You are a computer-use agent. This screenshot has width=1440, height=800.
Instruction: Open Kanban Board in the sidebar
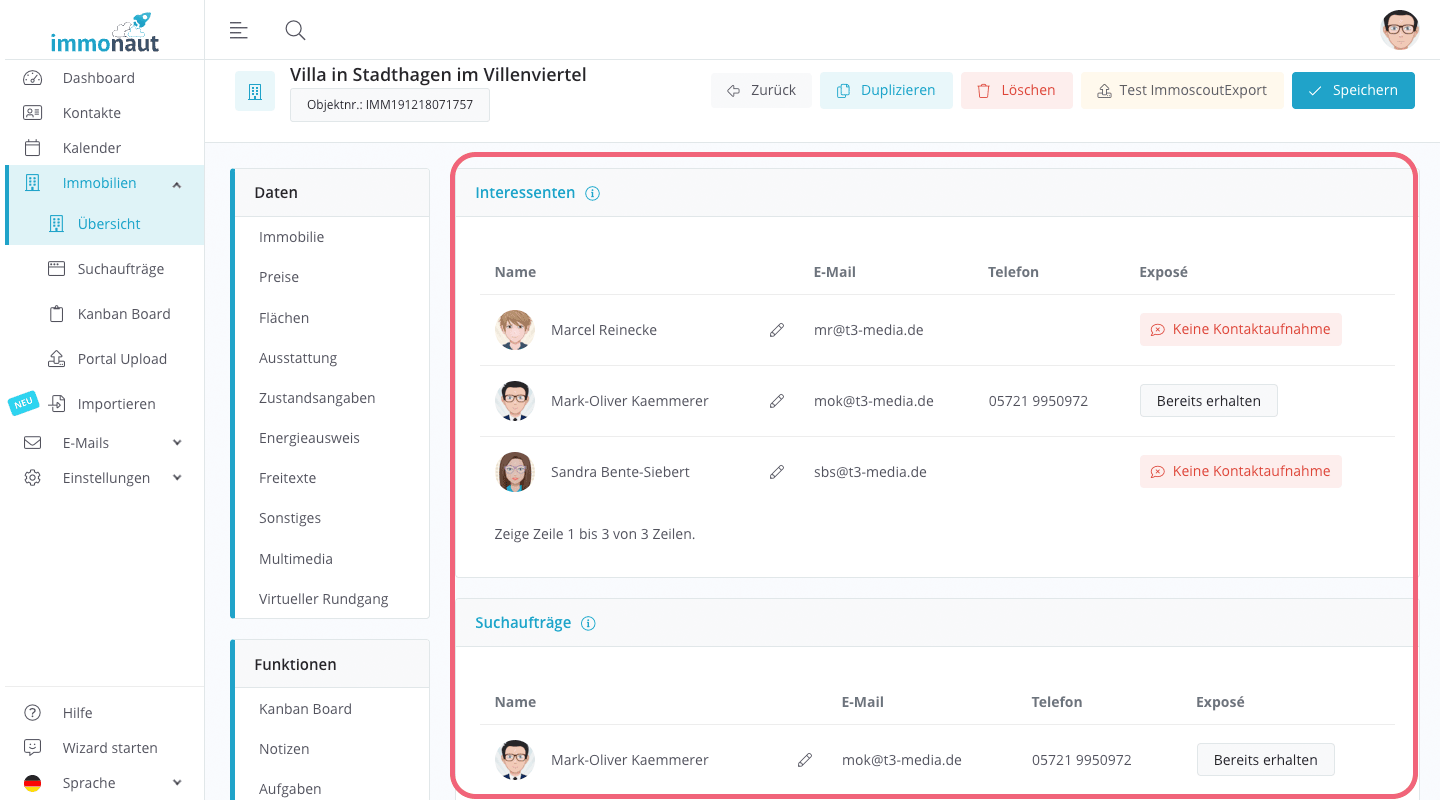coord(123,314)
